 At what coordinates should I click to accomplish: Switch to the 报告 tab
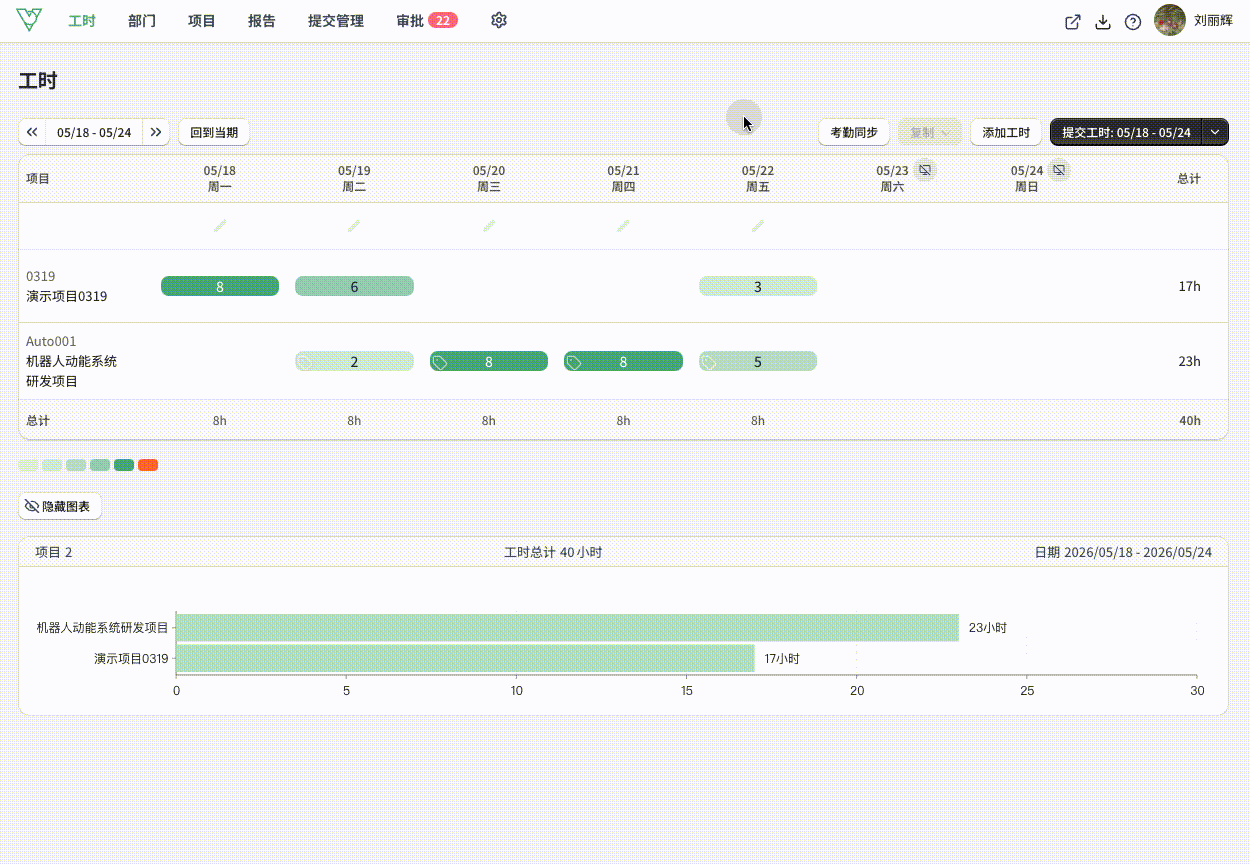click(x=262, y=21)
